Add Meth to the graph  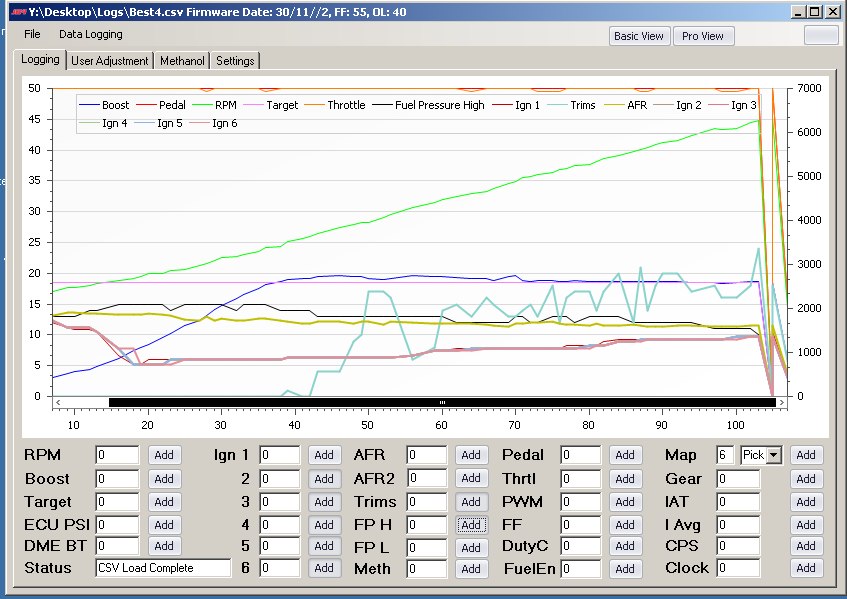[471, 569]
